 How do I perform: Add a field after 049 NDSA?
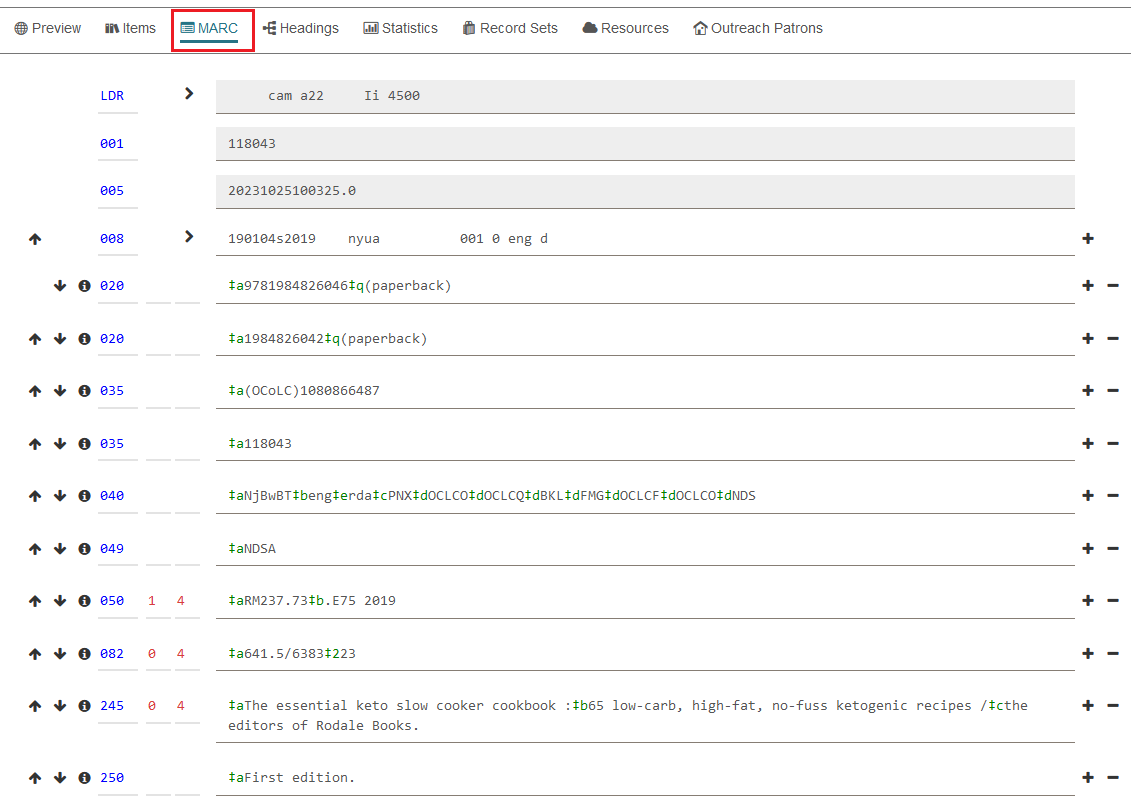click(x=1088, y=549)
